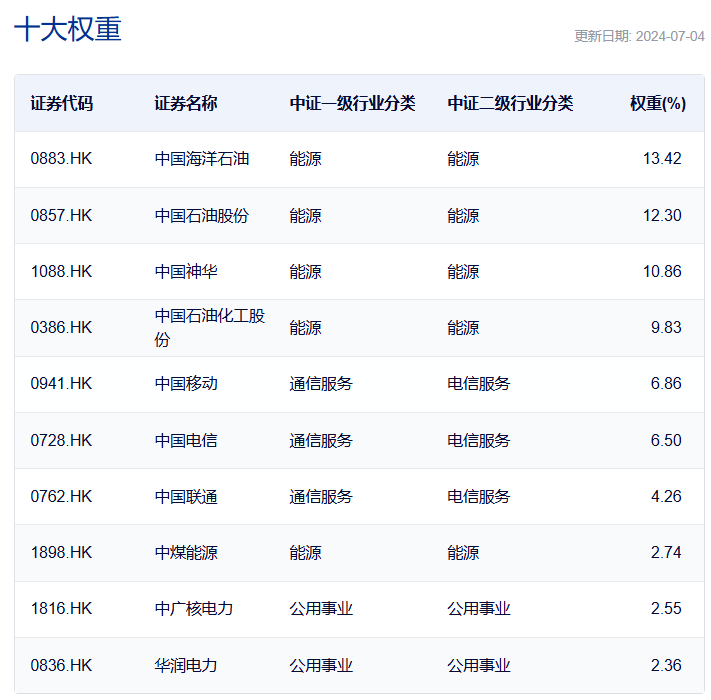
Task: Click weight value 6.86
Action: [666, 384]
